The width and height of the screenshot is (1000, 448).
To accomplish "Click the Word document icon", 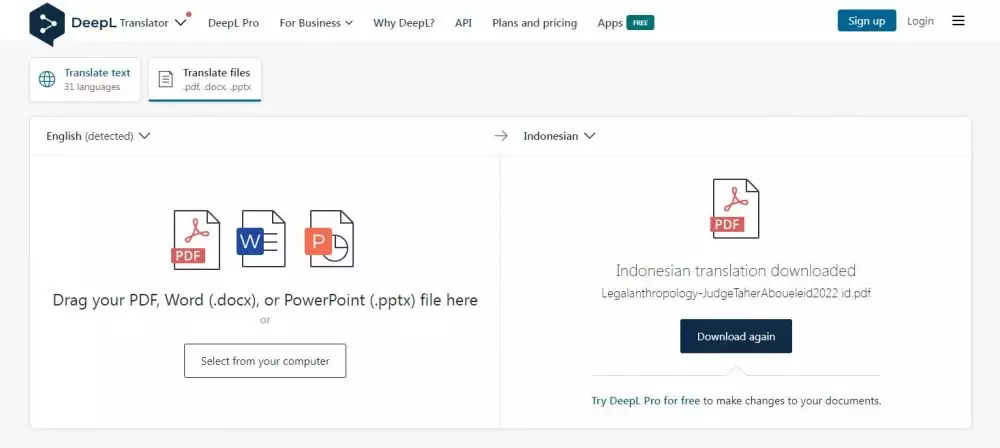I will [x=262, y=240].
